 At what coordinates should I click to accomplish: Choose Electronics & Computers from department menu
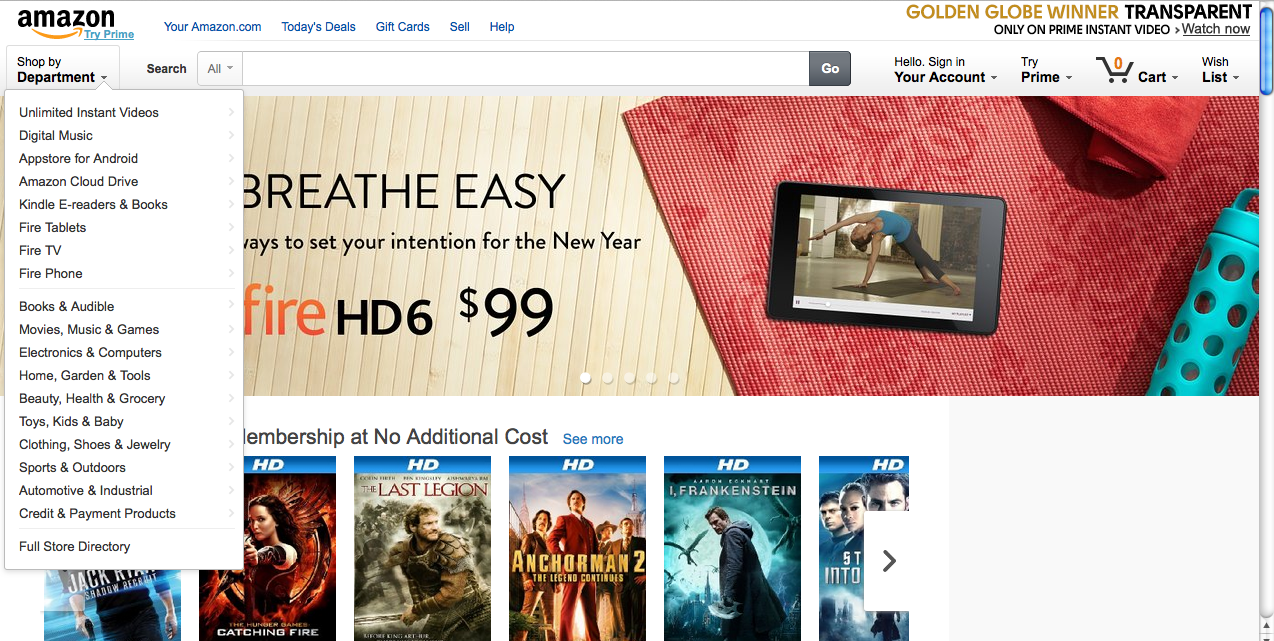[90, 352]
